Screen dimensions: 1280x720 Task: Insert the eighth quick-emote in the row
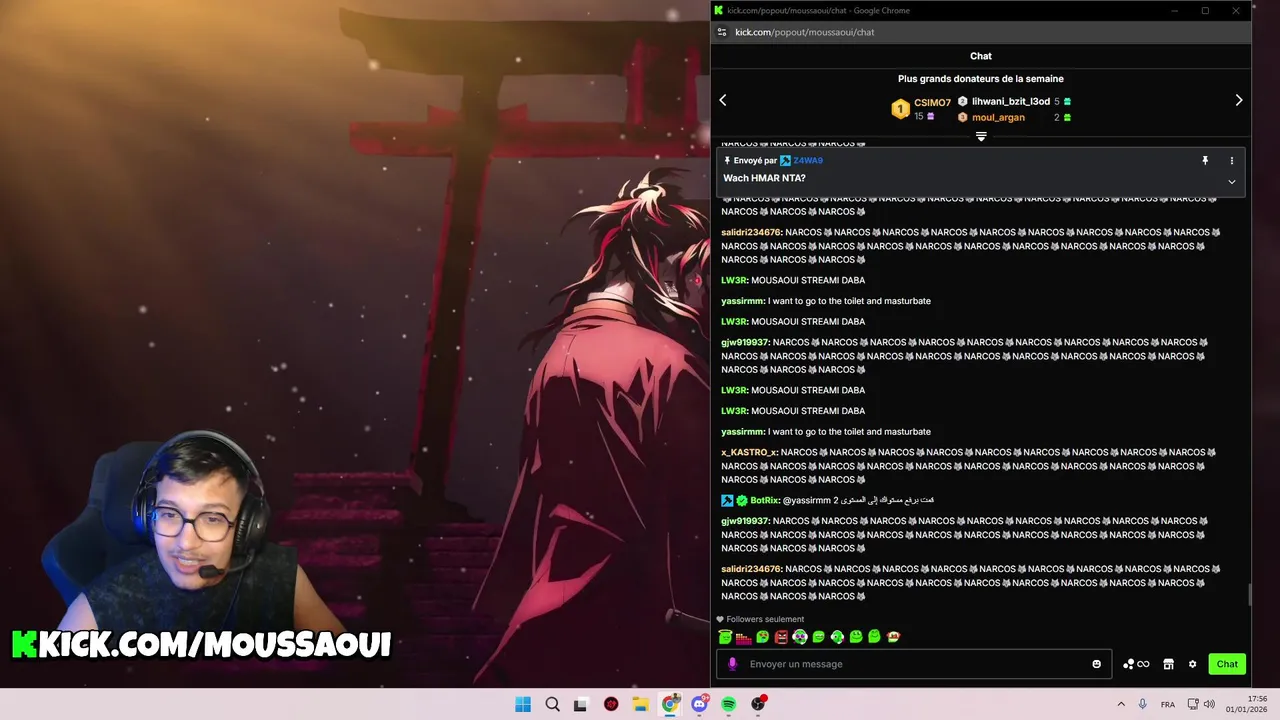coord(856,637)
